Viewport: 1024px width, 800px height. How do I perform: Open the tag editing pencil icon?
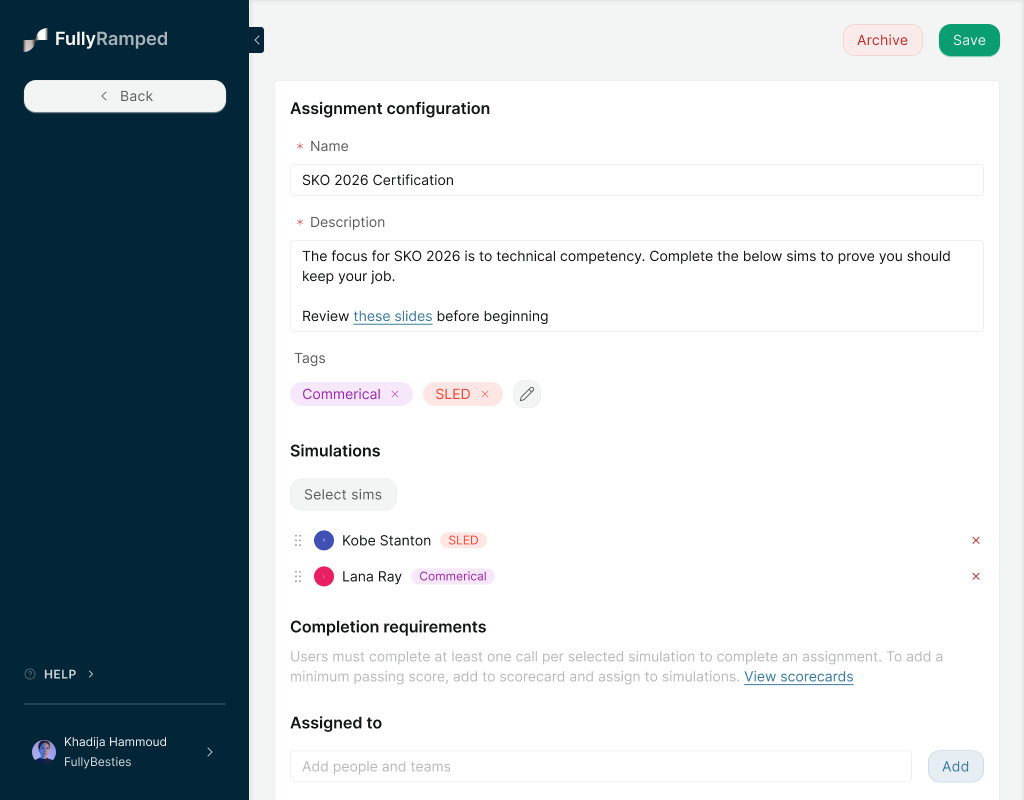coord(527,394)
